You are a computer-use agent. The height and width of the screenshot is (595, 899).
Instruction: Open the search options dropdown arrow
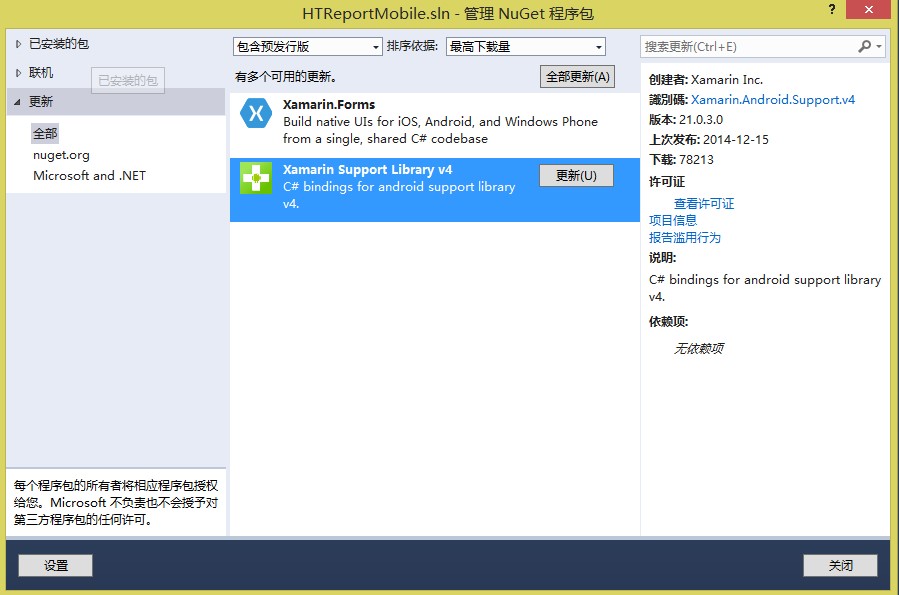click(x=880, y=47)
